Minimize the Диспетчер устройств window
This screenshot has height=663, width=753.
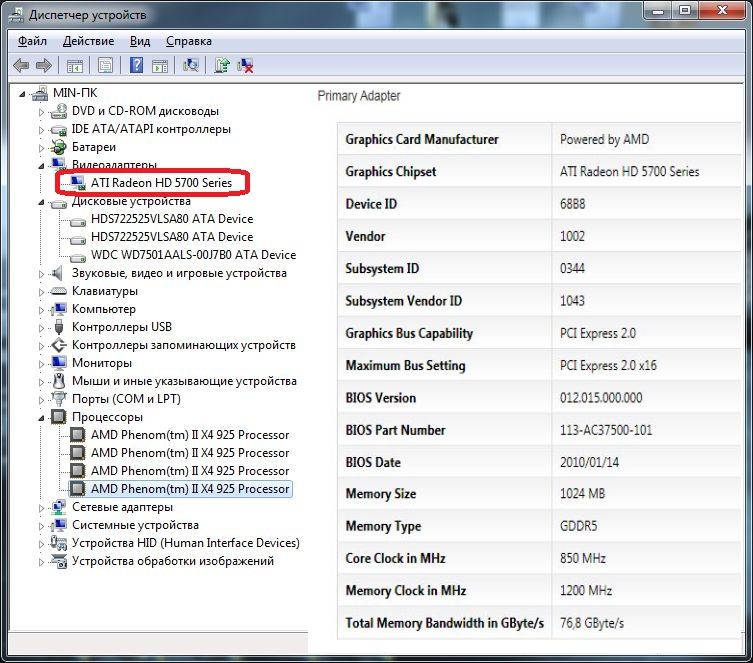click(658, 11)
